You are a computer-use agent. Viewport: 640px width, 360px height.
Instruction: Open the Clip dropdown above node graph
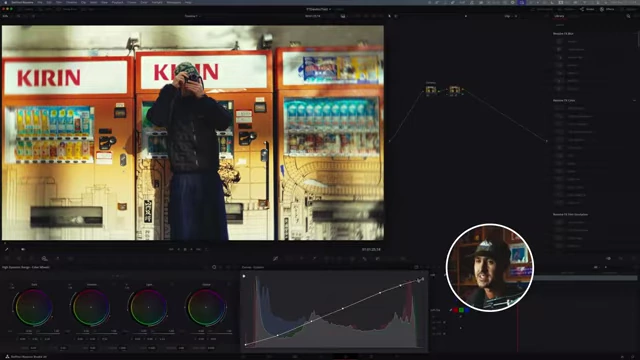pos(510,16)
